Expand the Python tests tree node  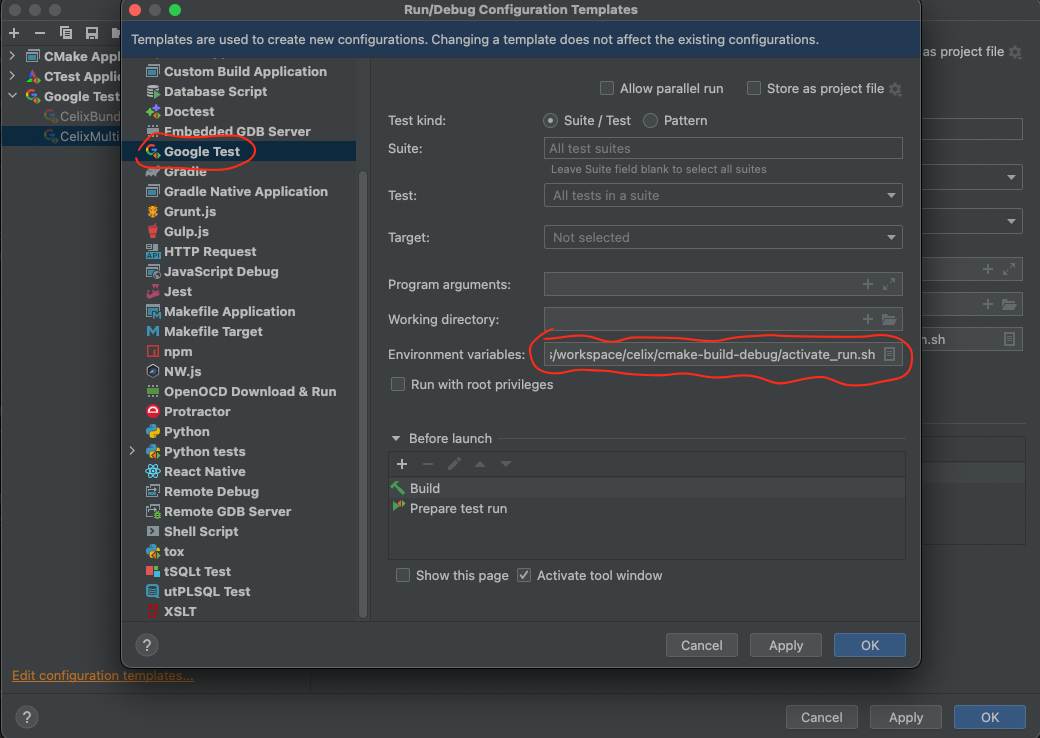coord(132,452)
